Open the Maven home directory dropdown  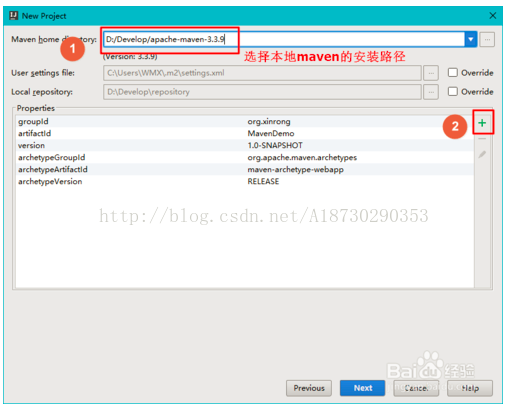tap(470, 39)
